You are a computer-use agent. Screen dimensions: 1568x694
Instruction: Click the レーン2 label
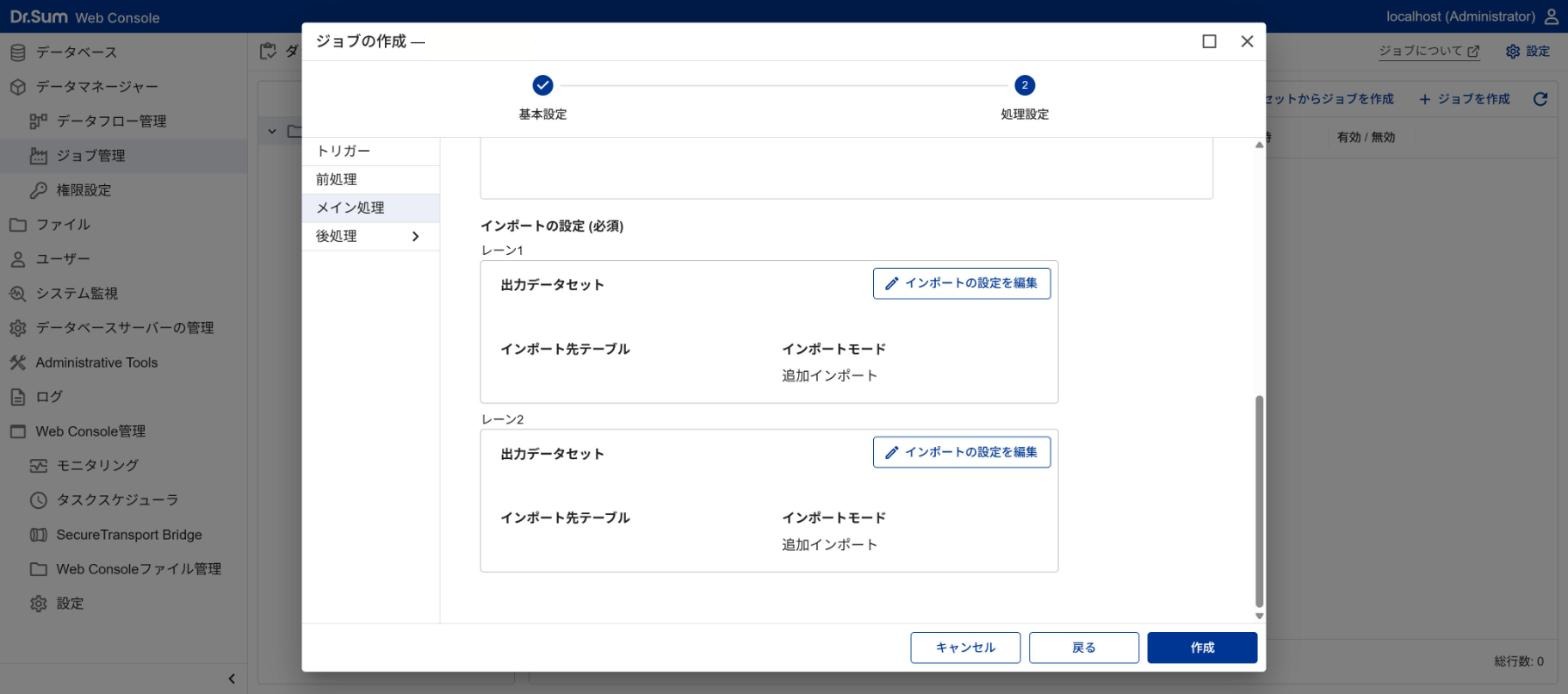(x=502, y=419)
